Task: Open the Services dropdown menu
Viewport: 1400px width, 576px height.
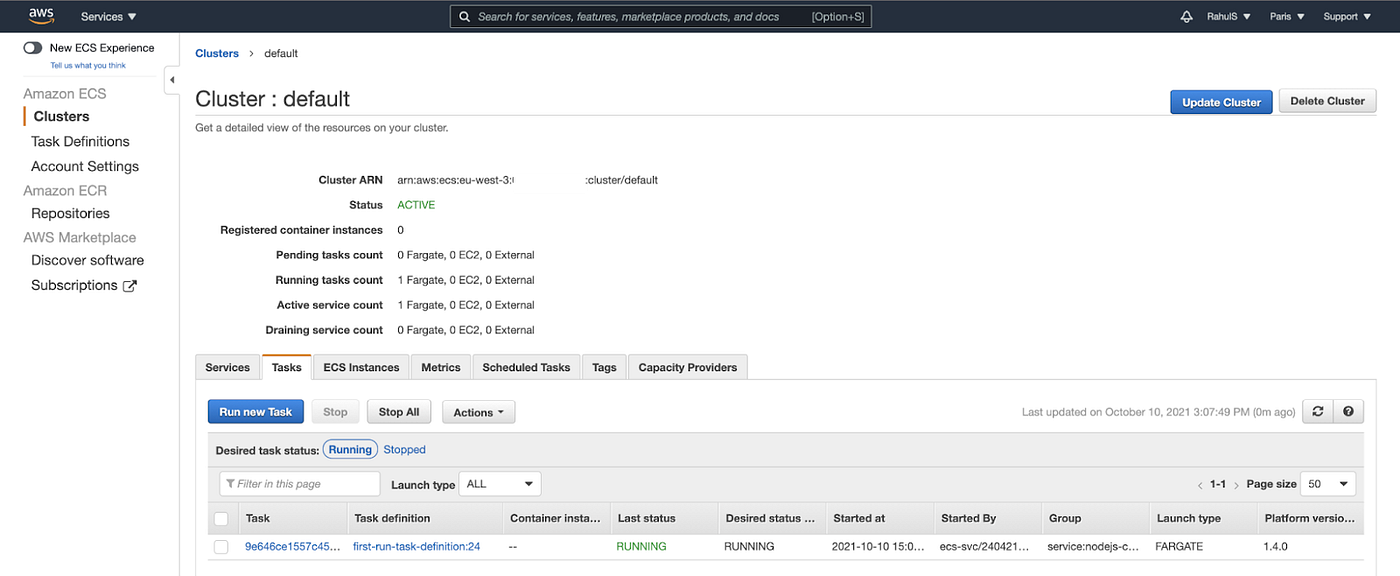Action: point(109,17)
